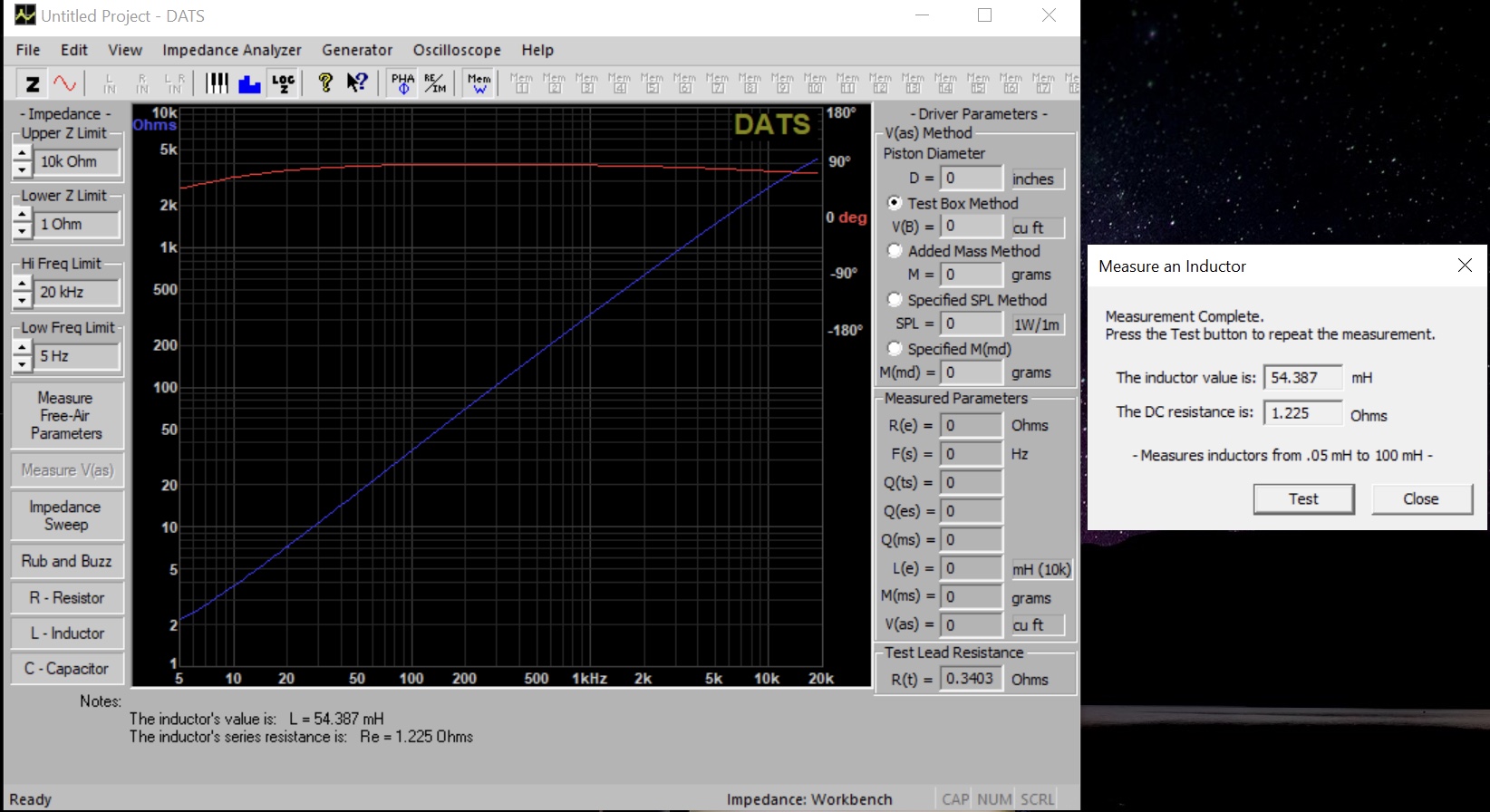The image size is (1490, 812).
Task: Increase the Lower Z Limit with up arrow
Action: click(x=22, y=216)
